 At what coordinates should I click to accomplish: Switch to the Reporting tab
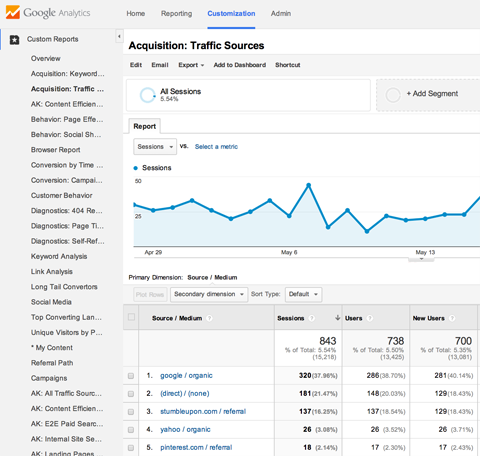(176, 14)
